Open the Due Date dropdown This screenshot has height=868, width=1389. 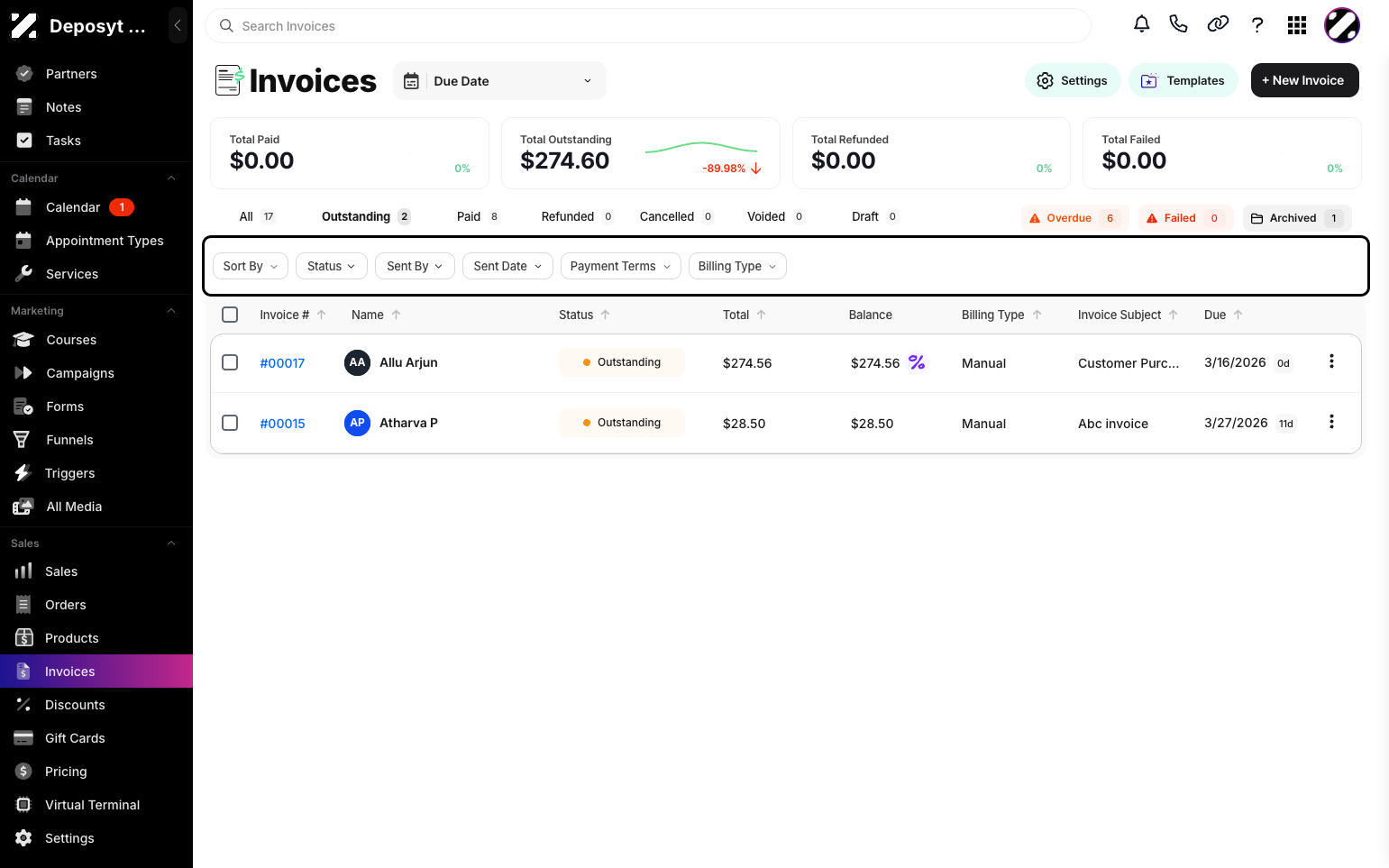pos(499,81)
